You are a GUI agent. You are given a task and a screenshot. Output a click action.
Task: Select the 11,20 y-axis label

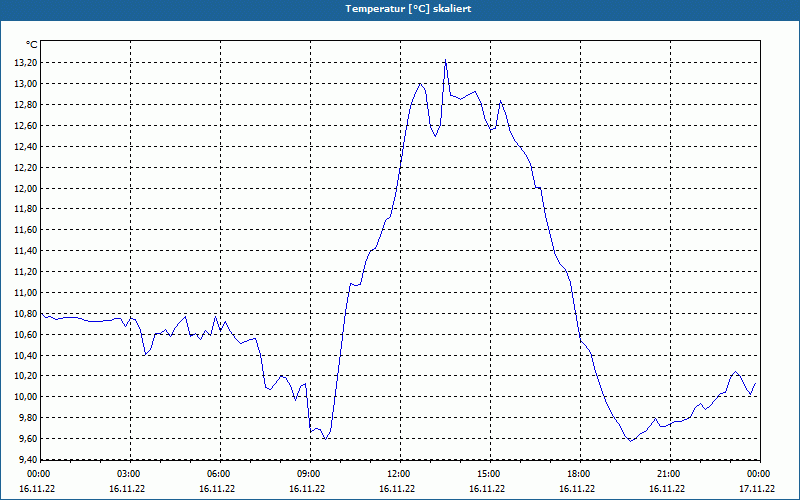pyautogui.click(x=27, y=271)
